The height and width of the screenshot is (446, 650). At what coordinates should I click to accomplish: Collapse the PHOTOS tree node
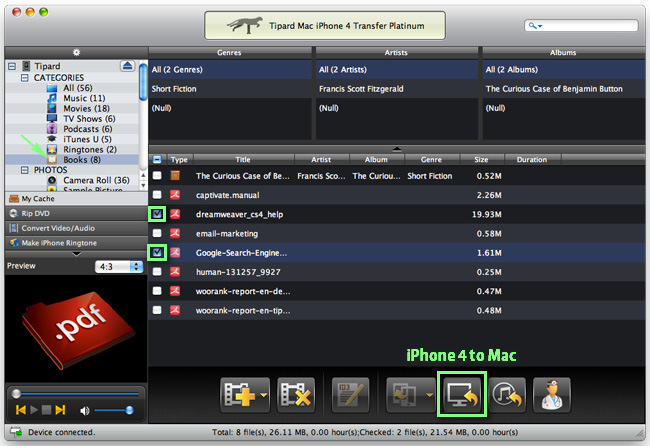pyautogui.click(x=25, y=170)
